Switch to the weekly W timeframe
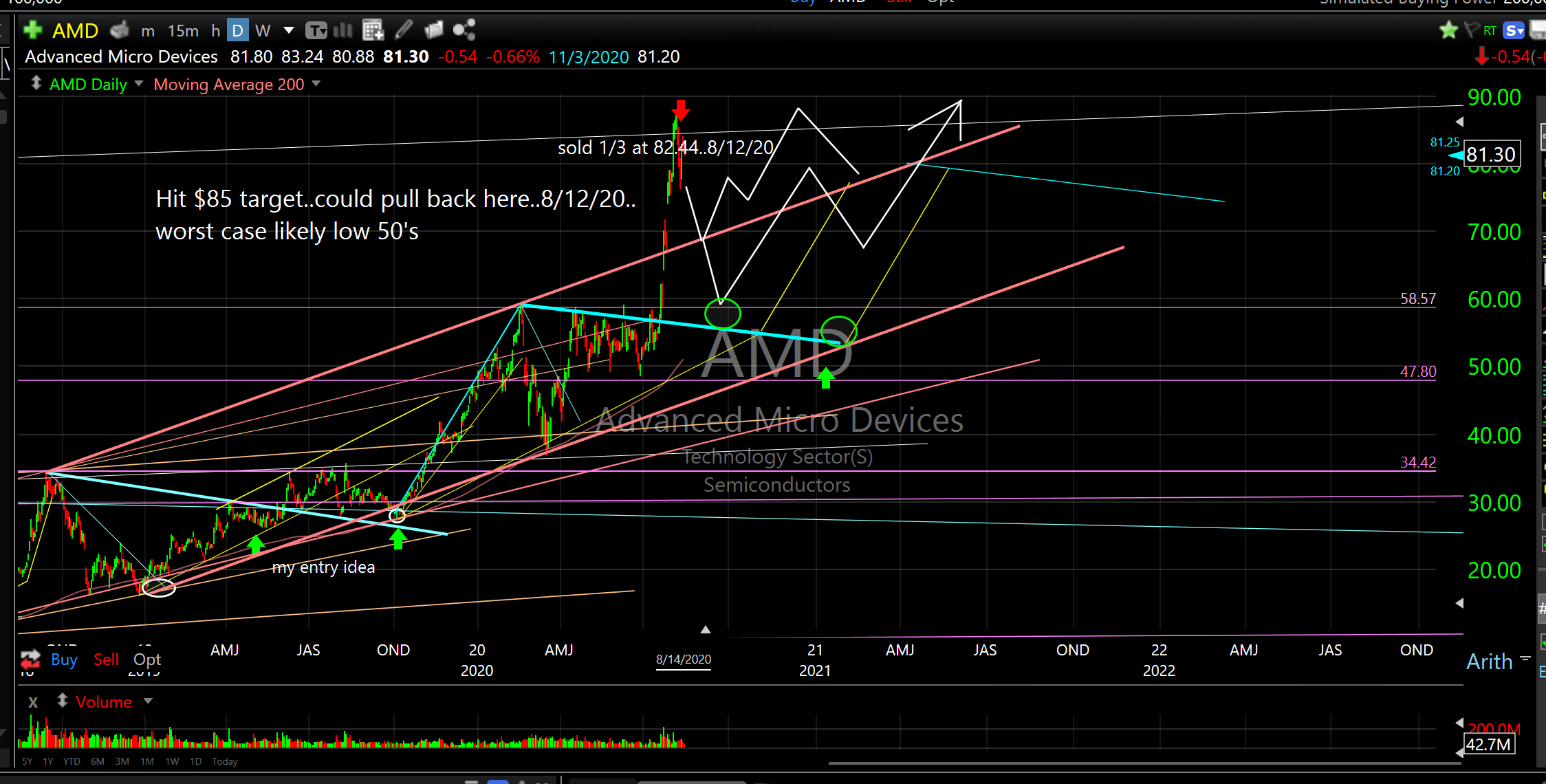Image resolution: width=1546 pixels, height=784 pixels. point(262,30)
